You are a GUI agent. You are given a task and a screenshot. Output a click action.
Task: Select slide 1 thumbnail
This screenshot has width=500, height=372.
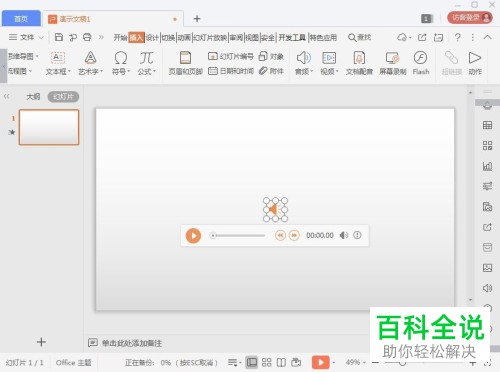(49, 127)
